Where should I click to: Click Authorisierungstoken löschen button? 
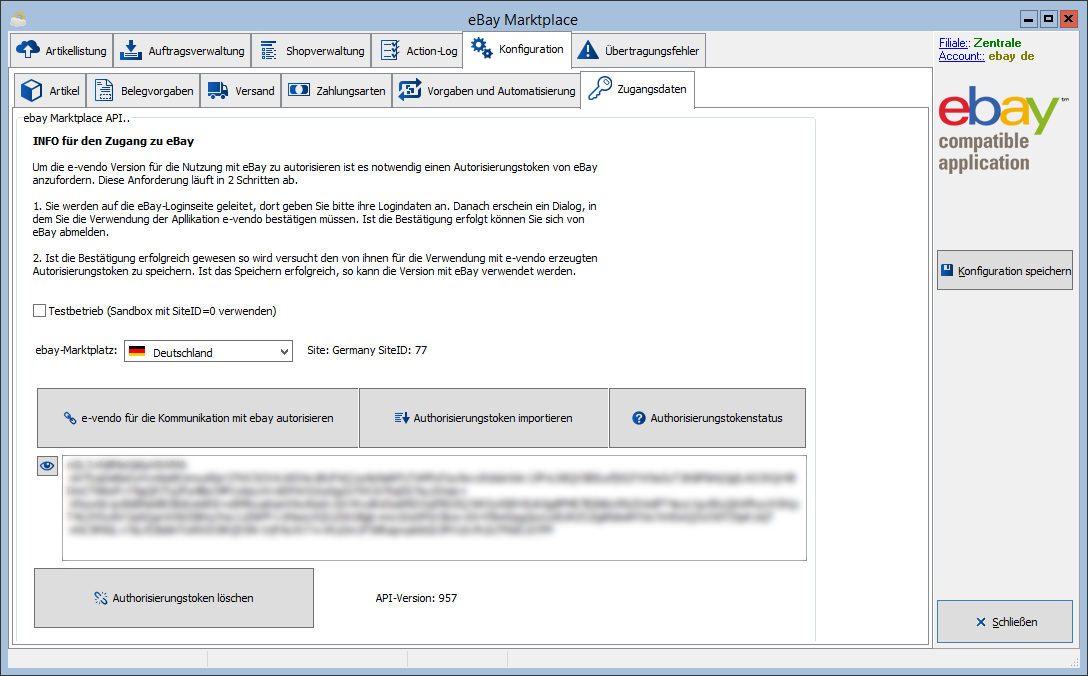(174, 598)
